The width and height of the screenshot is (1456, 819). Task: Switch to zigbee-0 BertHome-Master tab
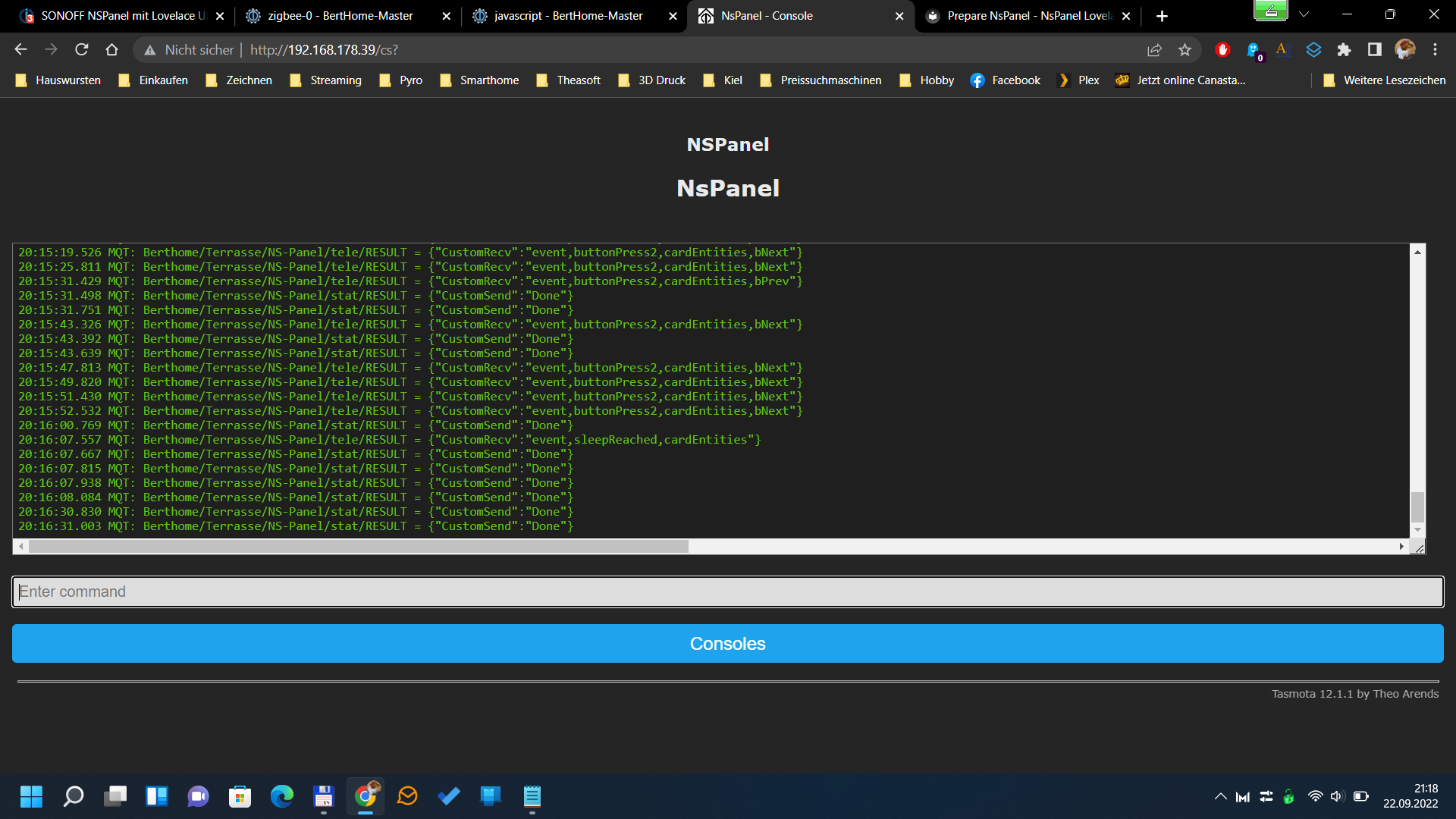[349, 16]
